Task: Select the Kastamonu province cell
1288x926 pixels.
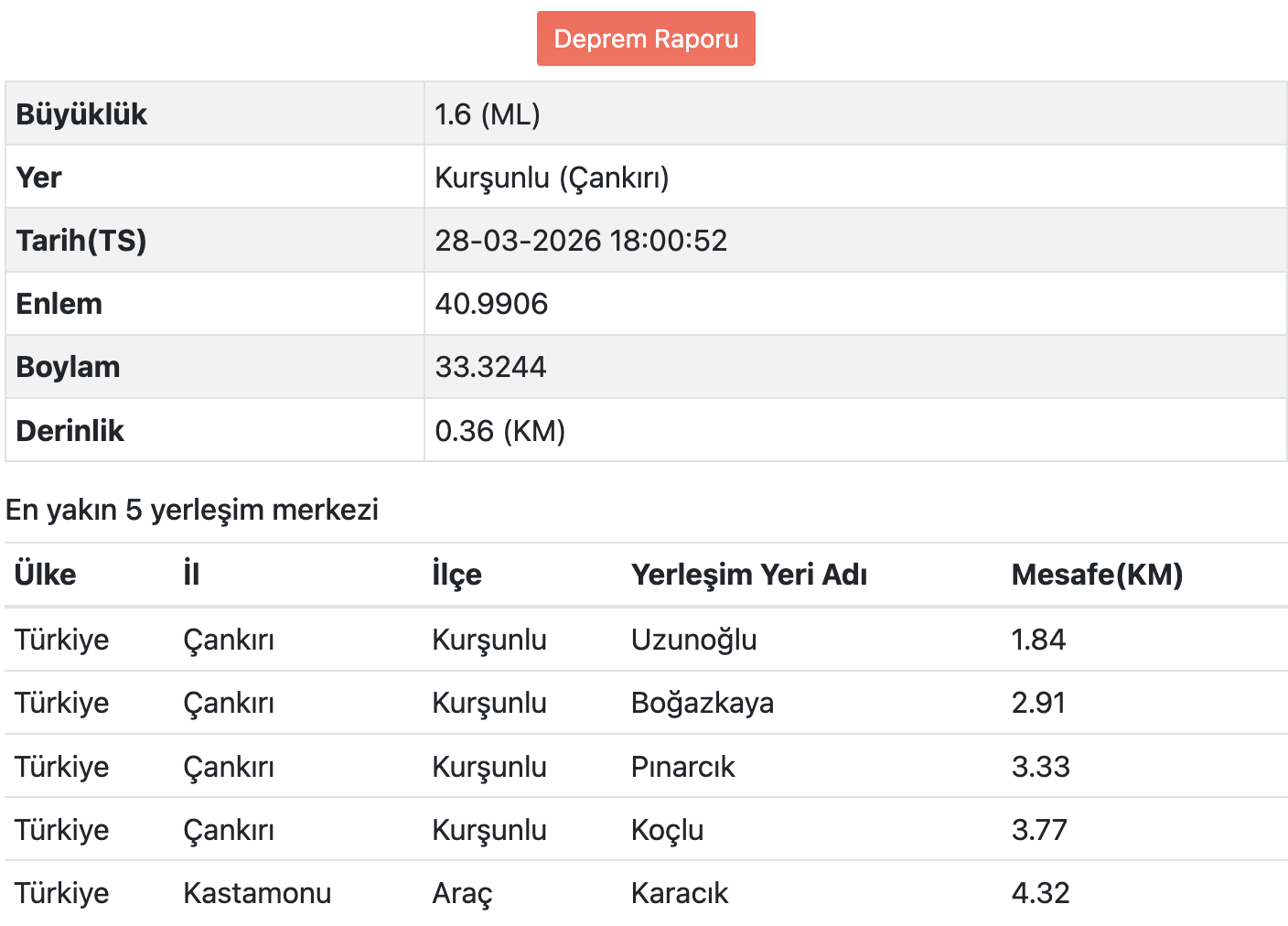Action: (x=257, y=893)
